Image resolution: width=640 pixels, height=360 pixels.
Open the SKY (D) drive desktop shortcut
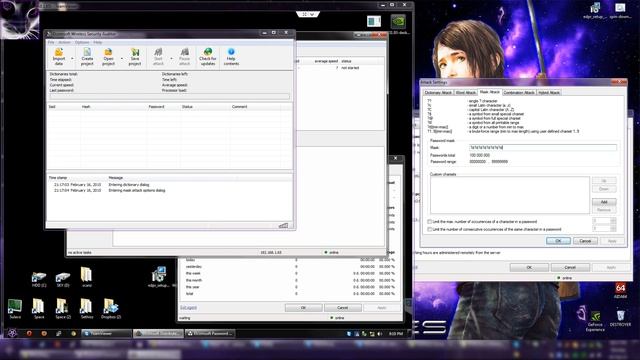click(63, 278)
